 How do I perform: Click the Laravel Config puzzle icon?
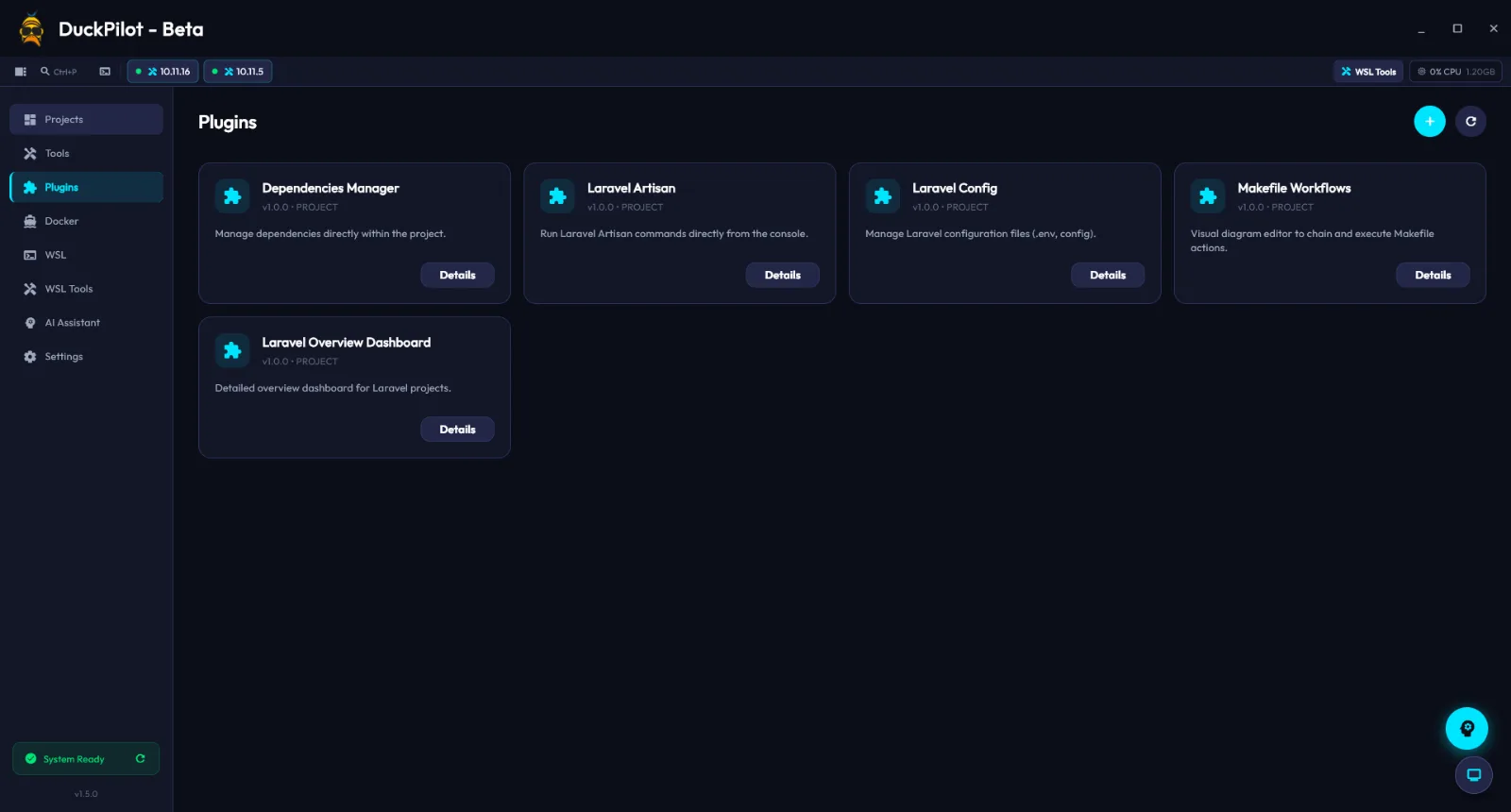point(883,196)
